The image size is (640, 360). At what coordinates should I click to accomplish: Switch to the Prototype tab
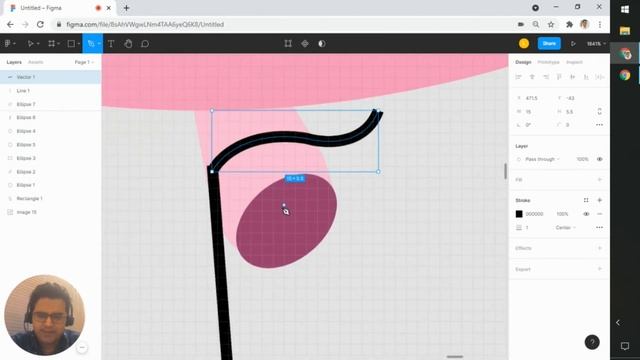[549, 62]
